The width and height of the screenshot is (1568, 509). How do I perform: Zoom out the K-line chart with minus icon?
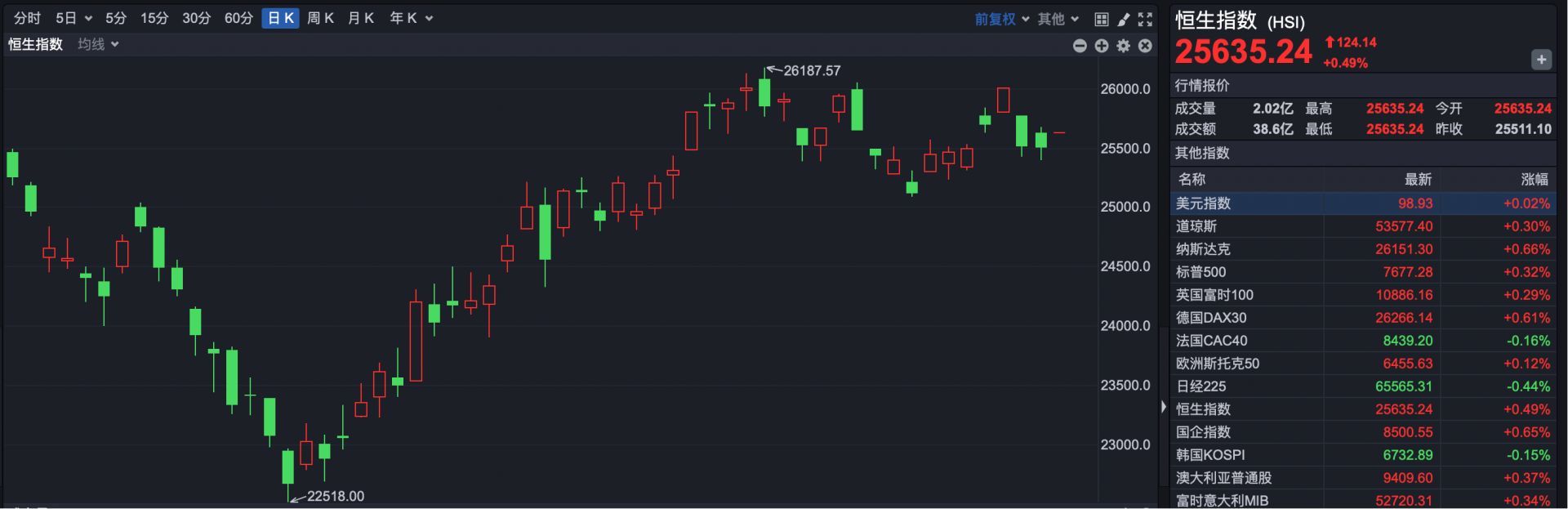point(1080,46)
